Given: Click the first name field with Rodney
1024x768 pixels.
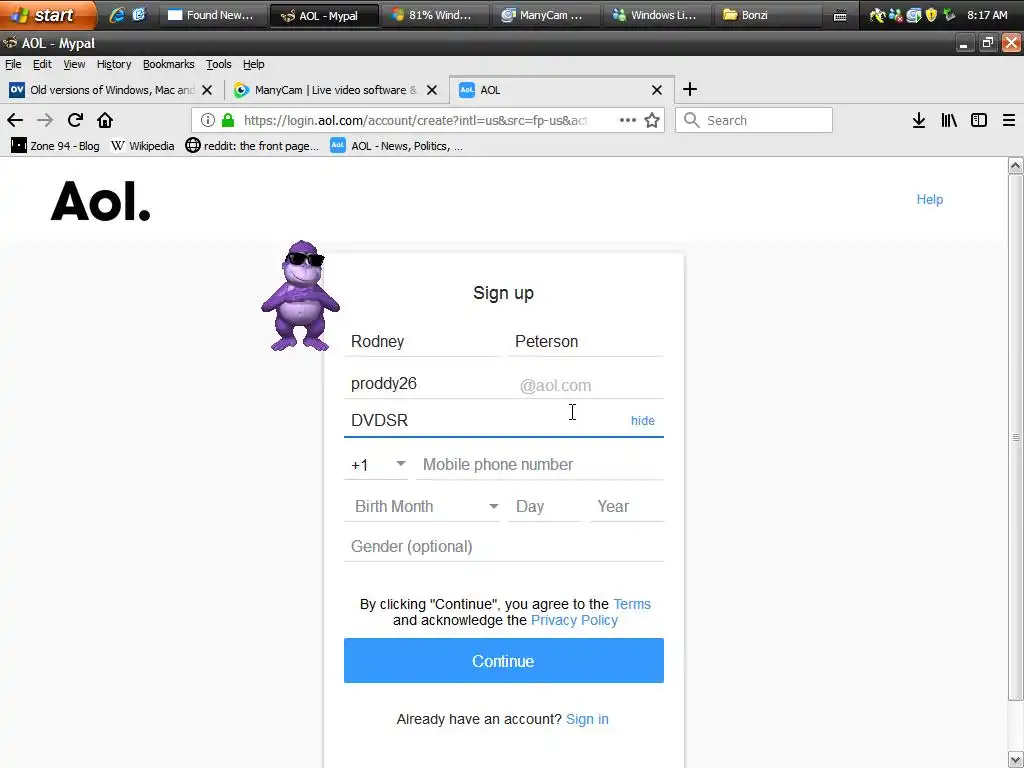Looking at the screenshot, I should click(422, 342).
